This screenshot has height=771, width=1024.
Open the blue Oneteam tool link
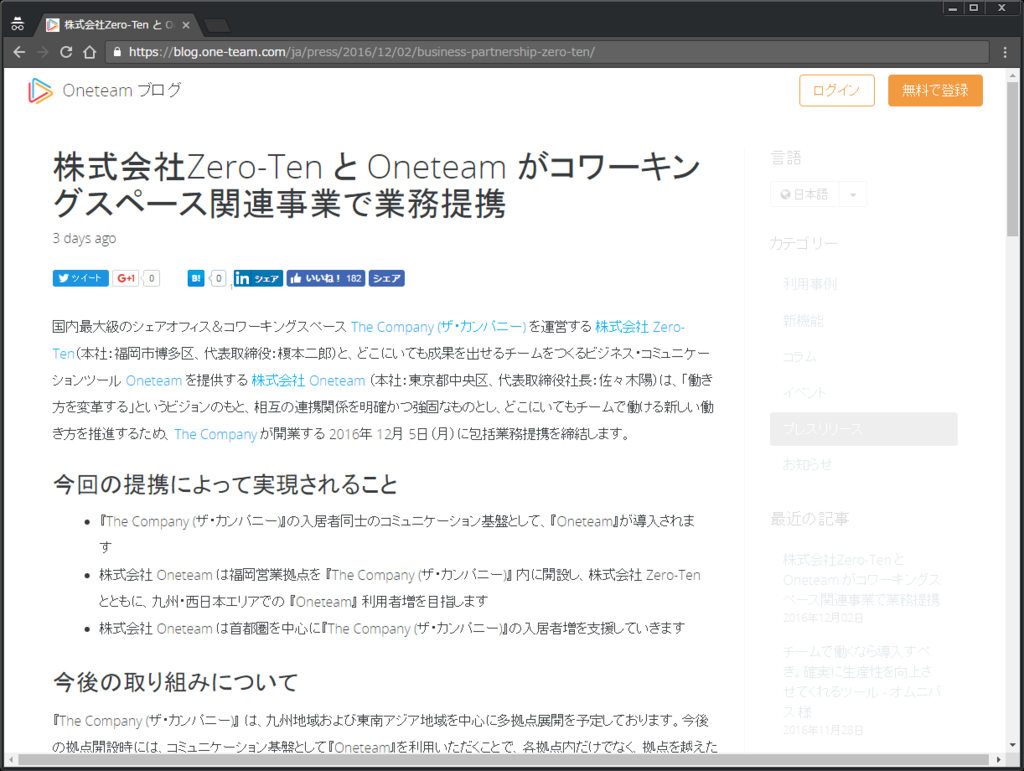[153, 381]
